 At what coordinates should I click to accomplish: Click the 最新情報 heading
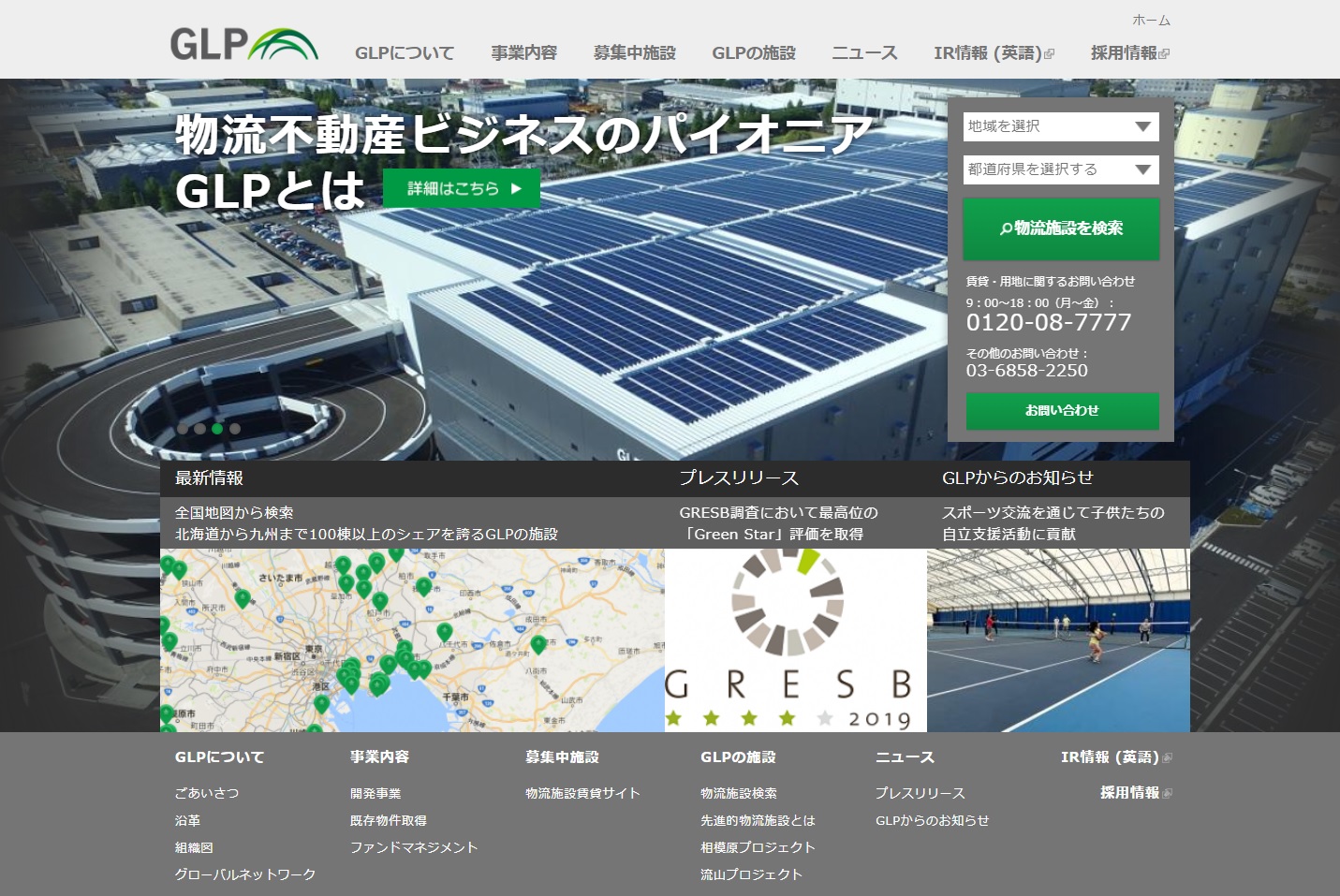[209, 478]
